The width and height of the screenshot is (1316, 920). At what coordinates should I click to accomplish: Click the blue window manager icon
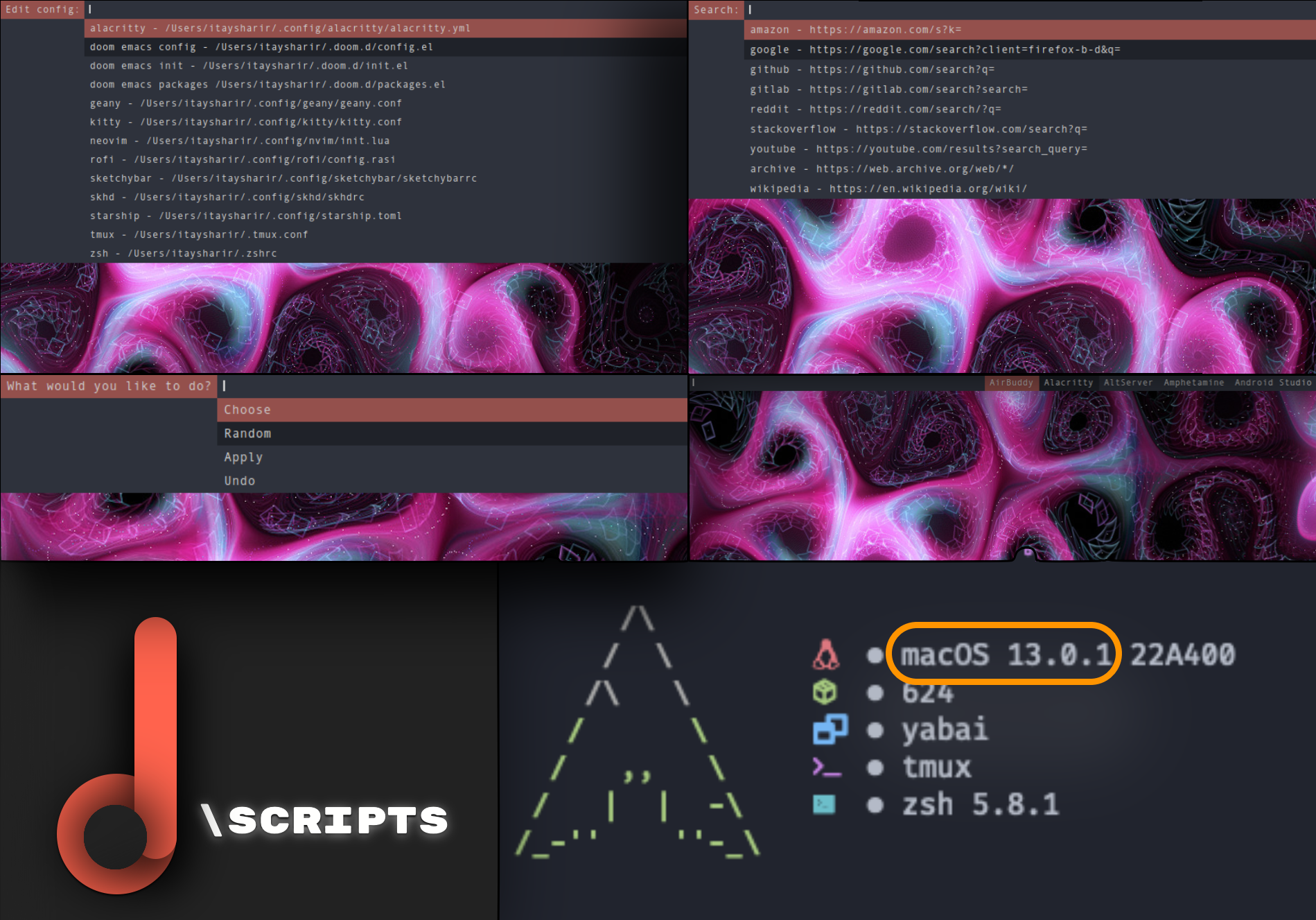tap(830, 729)
